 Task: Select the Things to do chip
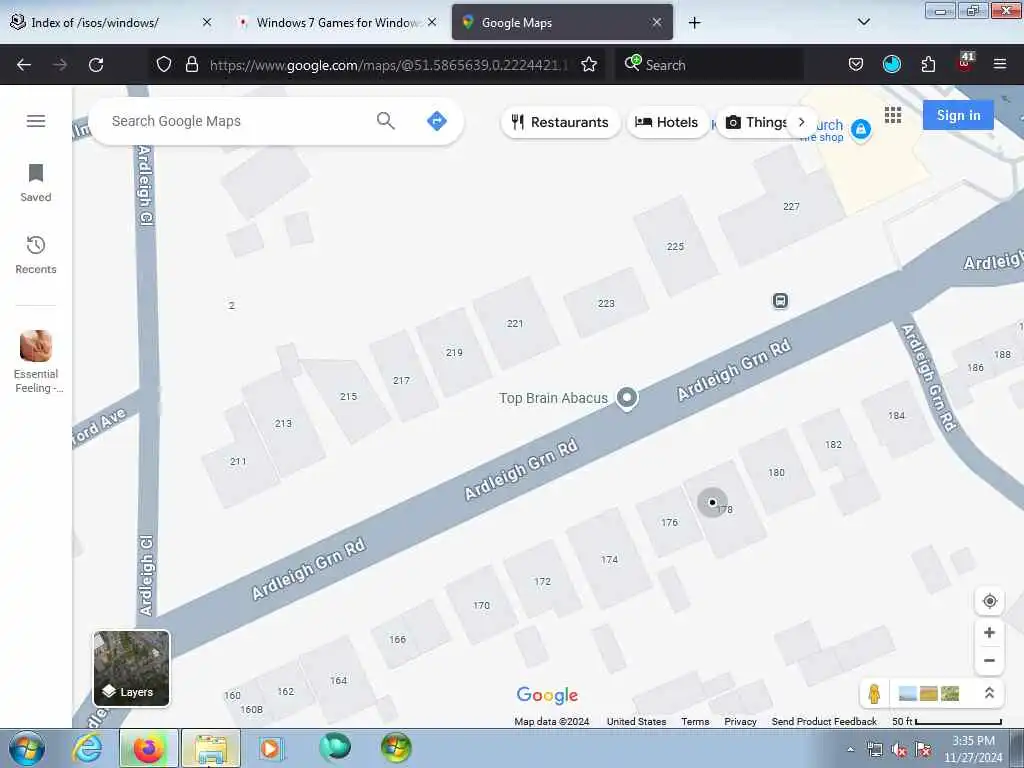click(x=758, y=122)
